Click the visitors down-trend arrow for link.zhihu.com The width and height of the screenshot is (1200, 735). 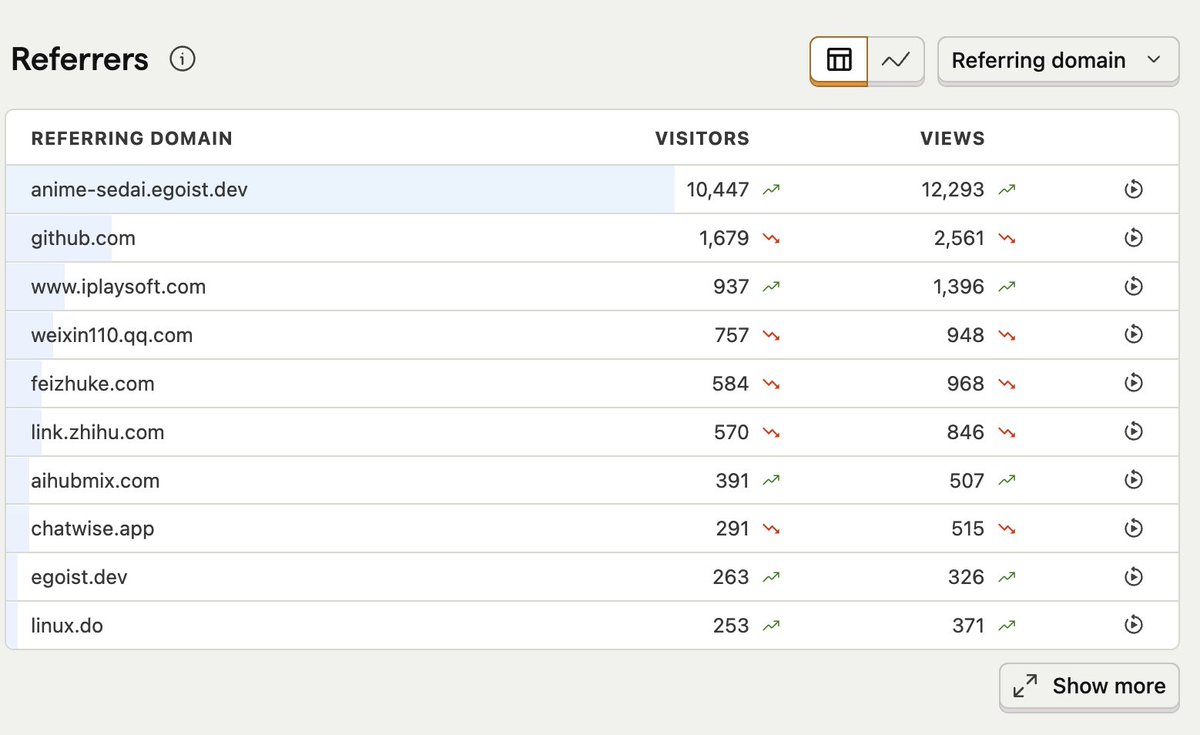(771, 432)
